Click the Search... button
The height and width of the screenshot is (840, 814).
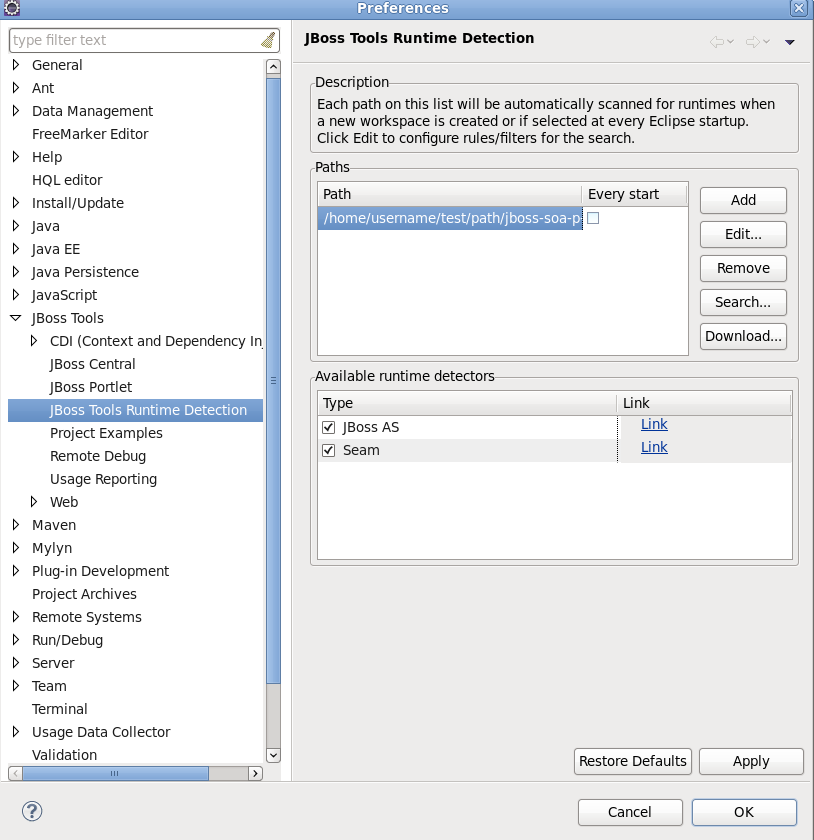click(743, 303)
